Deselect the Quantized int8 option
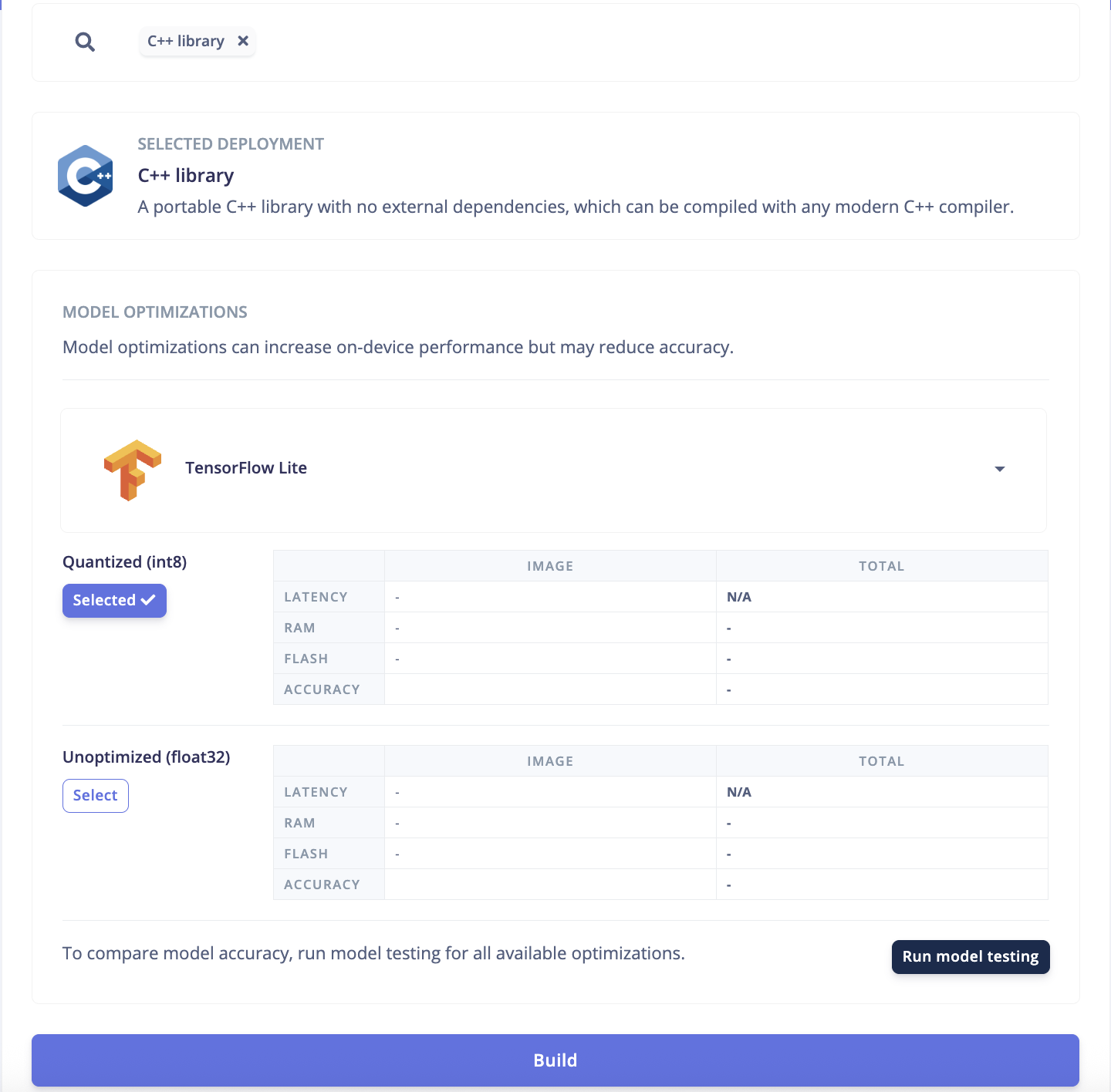1111x1092 pixels. coord(114,600)
